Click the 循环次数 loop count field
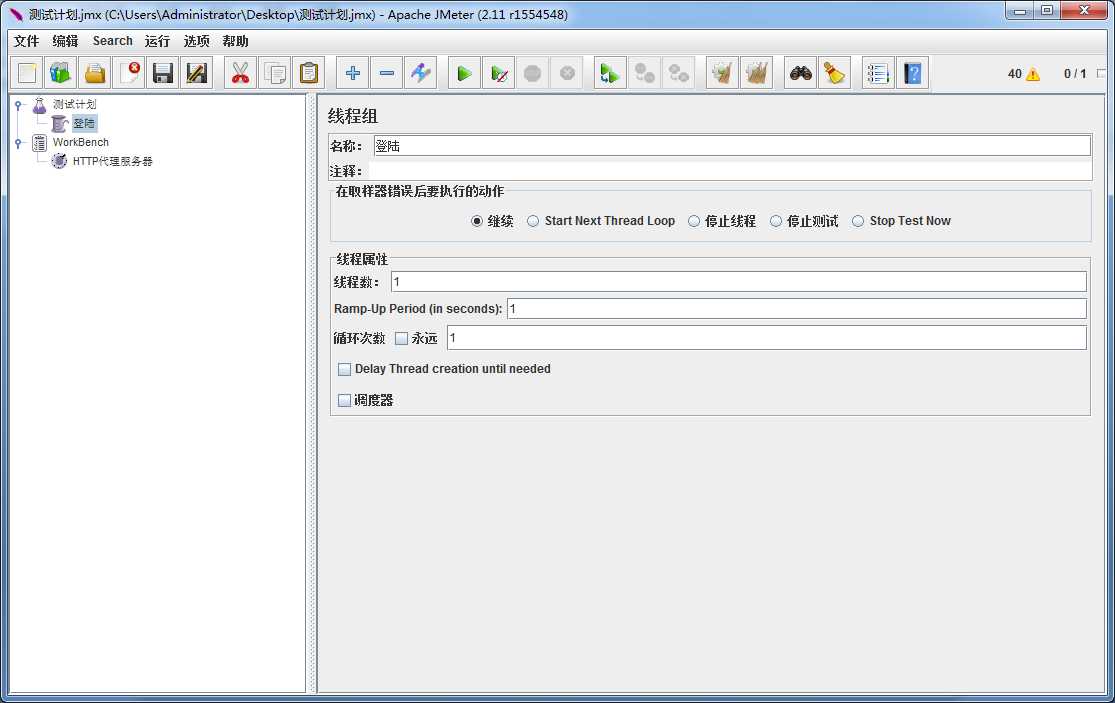This screenshot has width=1115, height=703. click(x=767, y=338)
